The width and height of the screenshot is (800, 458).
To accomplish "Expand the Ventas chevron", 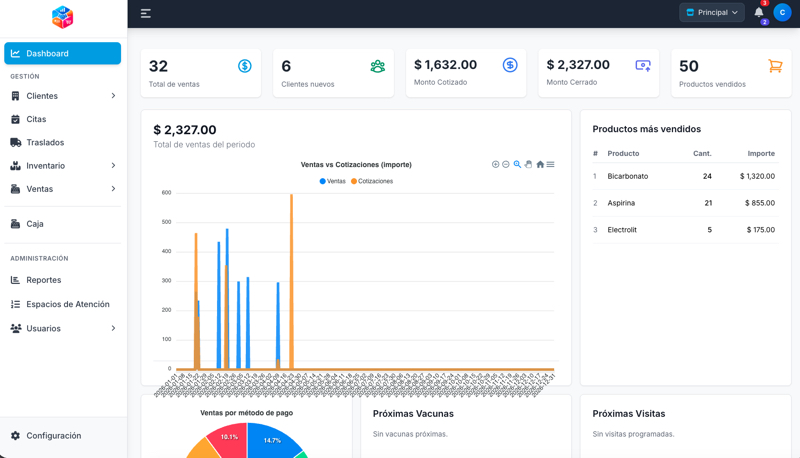I will [113, 189].
